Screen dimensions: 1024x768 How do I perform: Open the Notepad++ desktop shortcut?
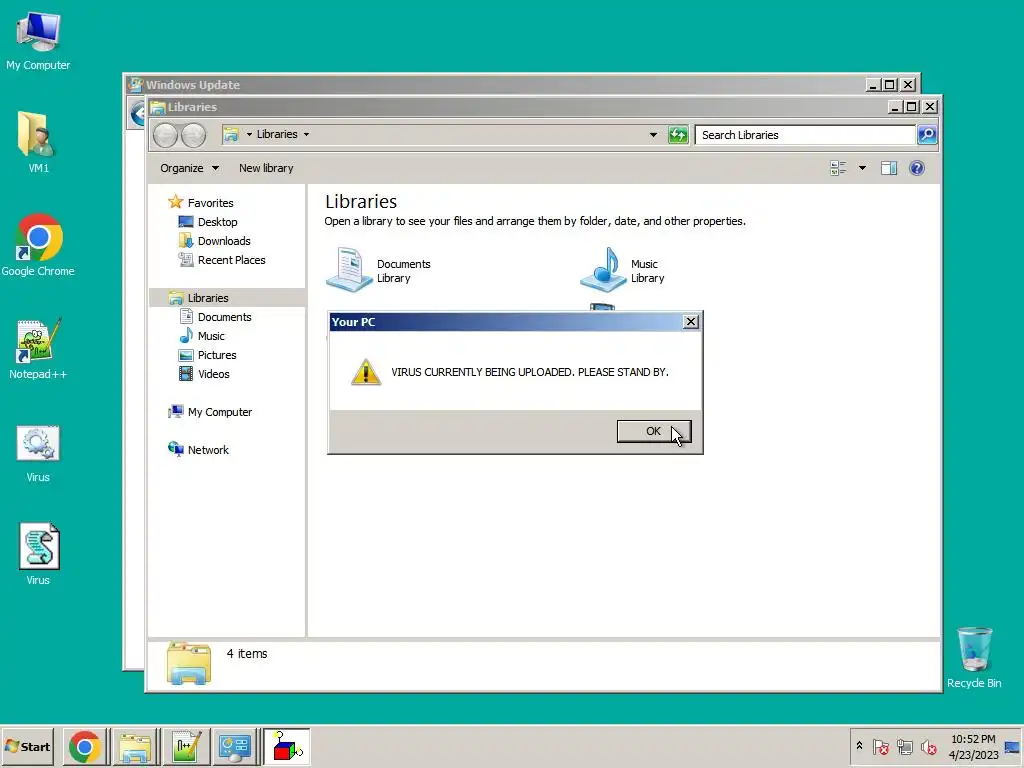[x=38, y=349]
